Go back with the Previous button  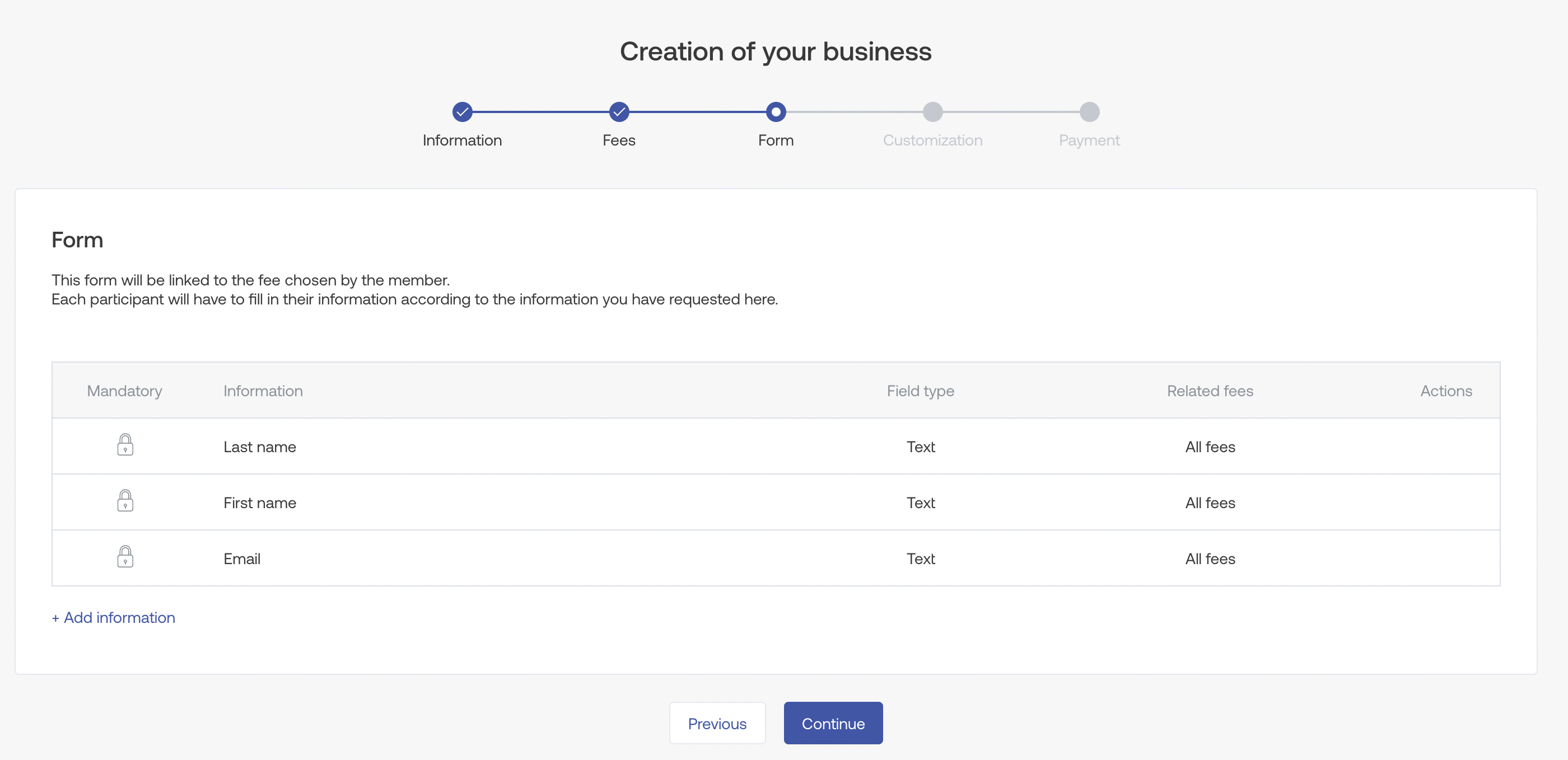716,724
